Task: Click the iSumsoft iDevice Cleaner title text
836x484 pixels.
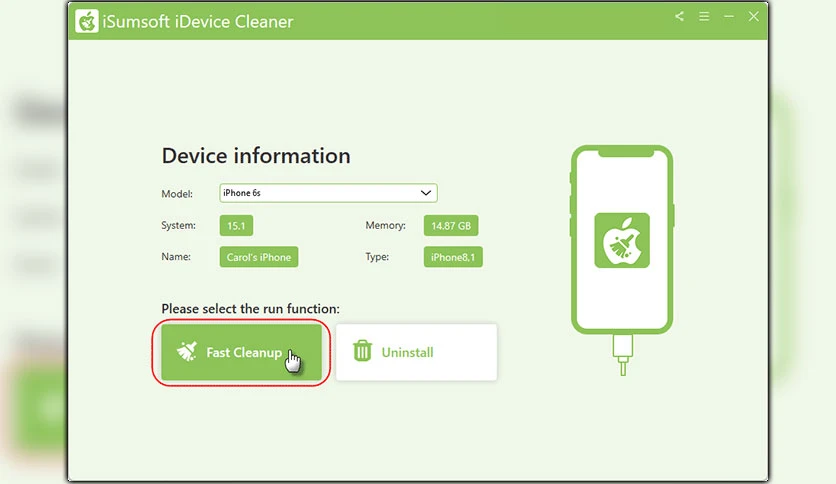Action: point(197,22)
